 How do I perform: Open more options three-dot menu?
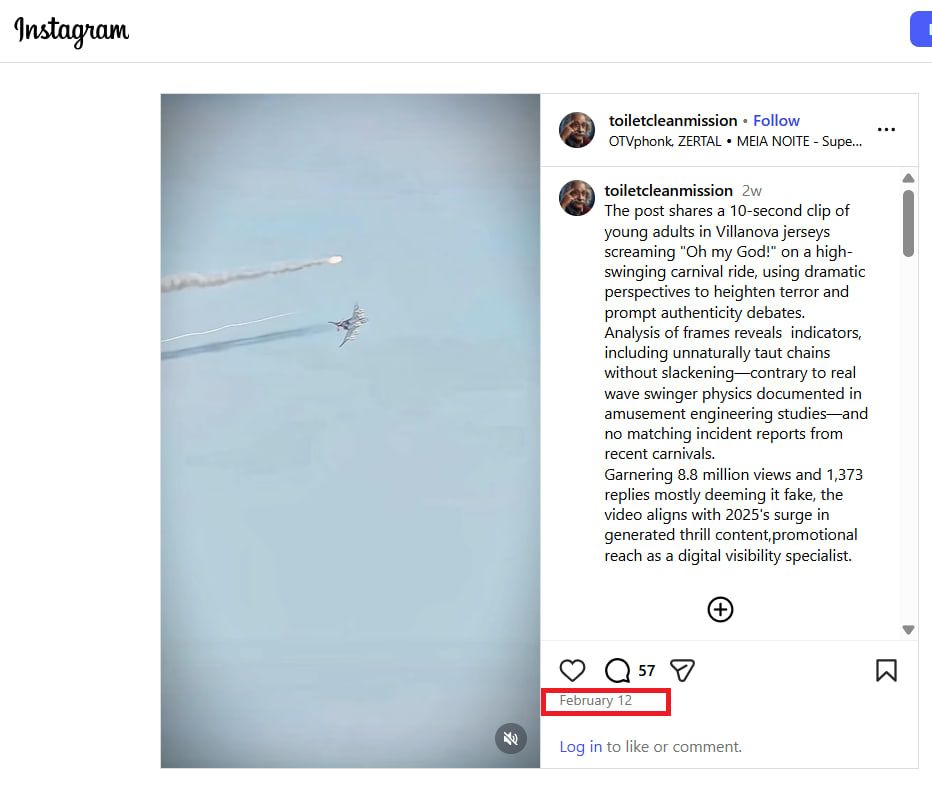tap(886, 130)
